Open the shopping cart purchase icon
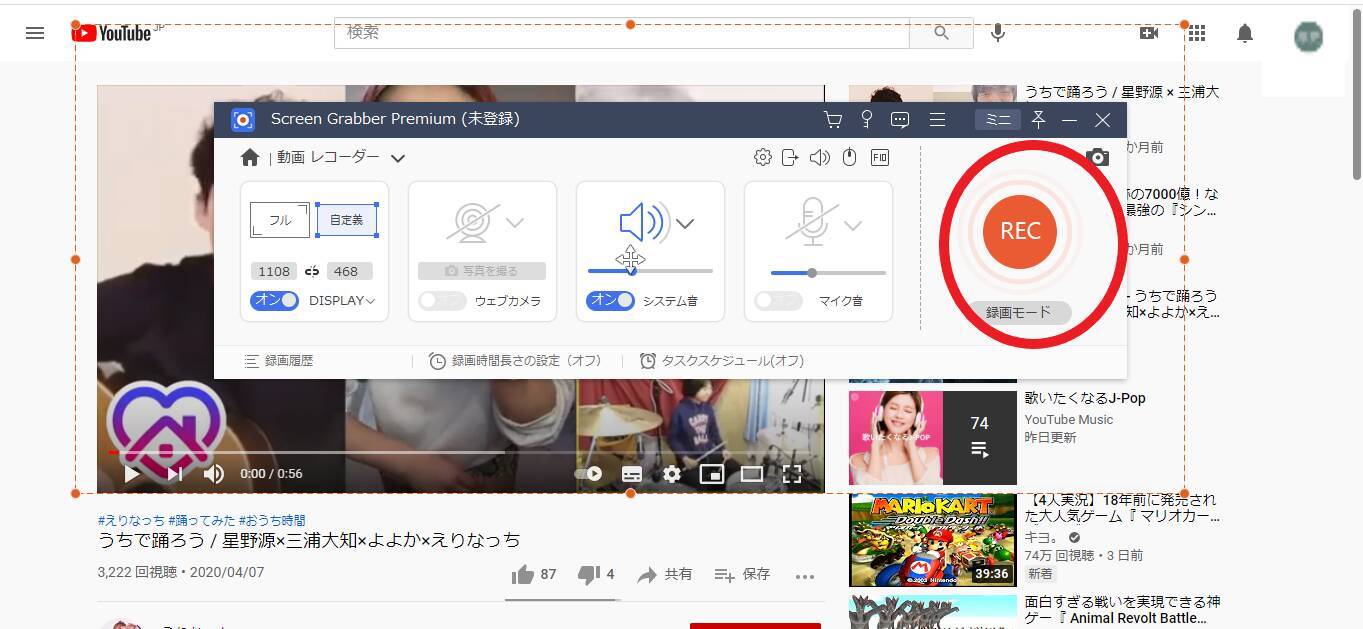Viewport: 1363px width, 629px height. click(x=832, y=120)
